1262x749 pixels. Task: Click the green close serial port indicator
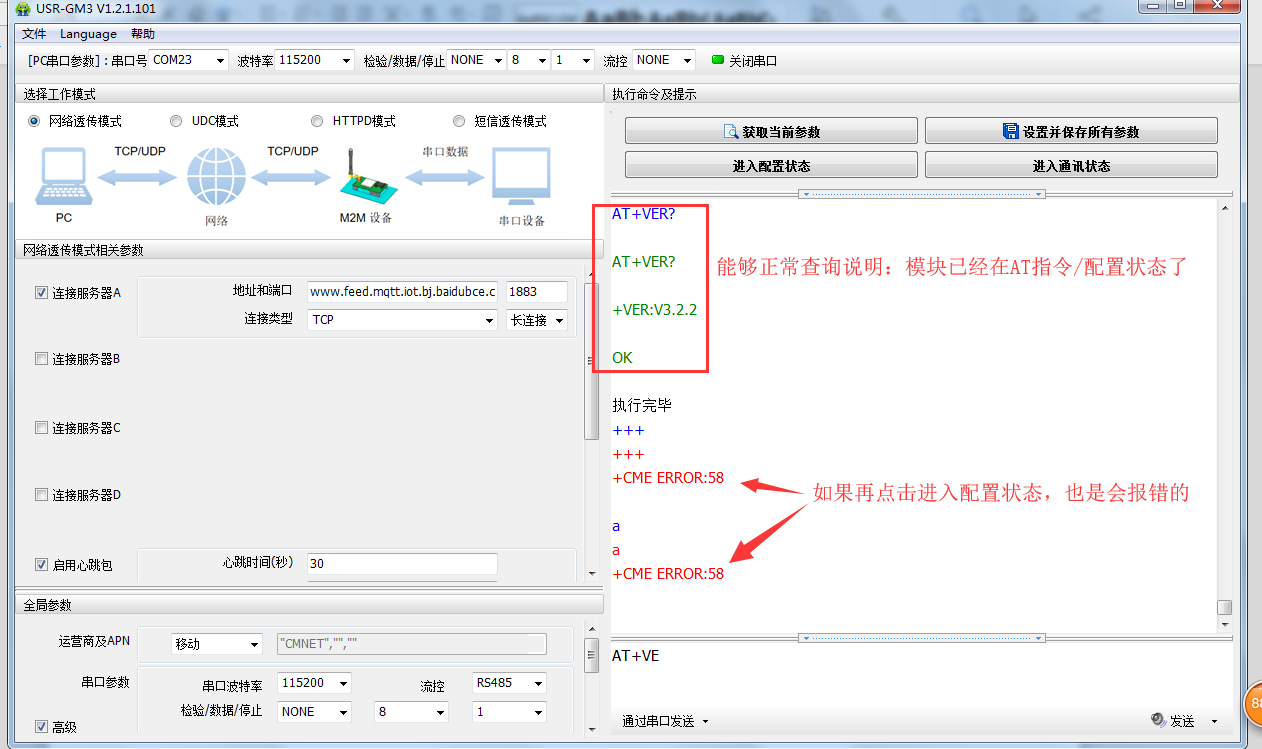click(717, 60)
